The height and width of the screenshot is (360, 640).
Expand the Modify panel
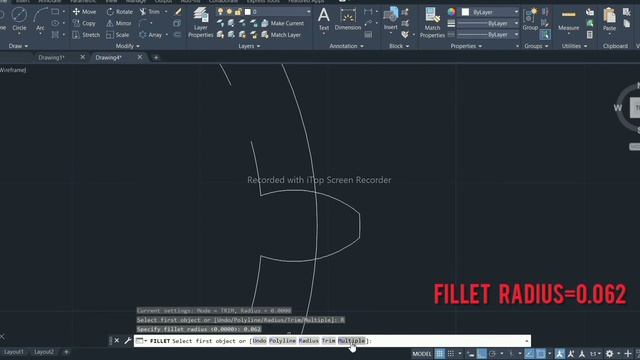[127, 46]
